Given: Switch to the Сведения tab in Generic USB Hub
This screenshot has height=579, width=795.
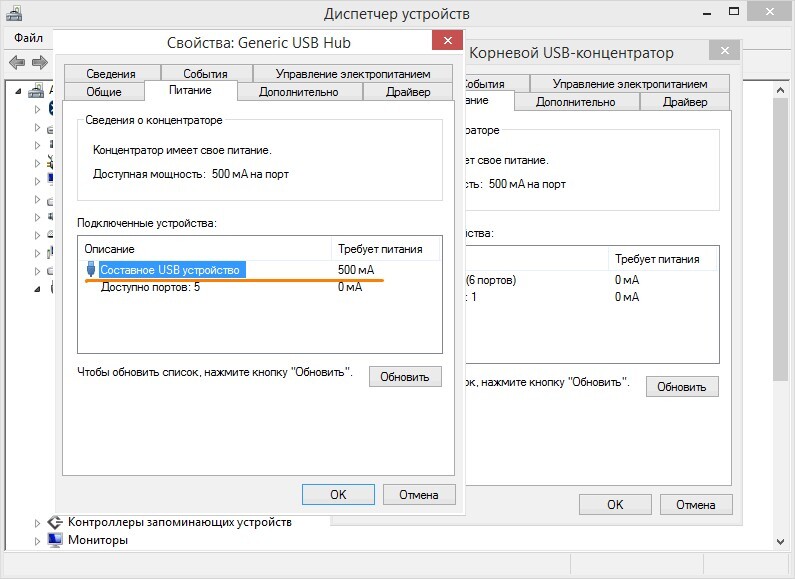Looking at the screenshot, I should (x=111, y=74).
